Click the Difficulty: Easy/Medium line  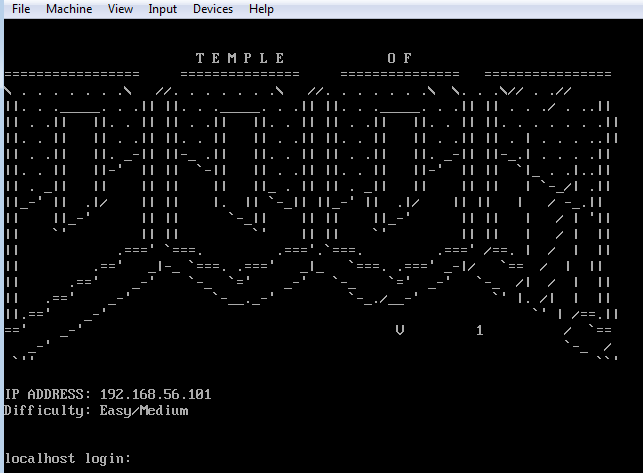(96, 410)
